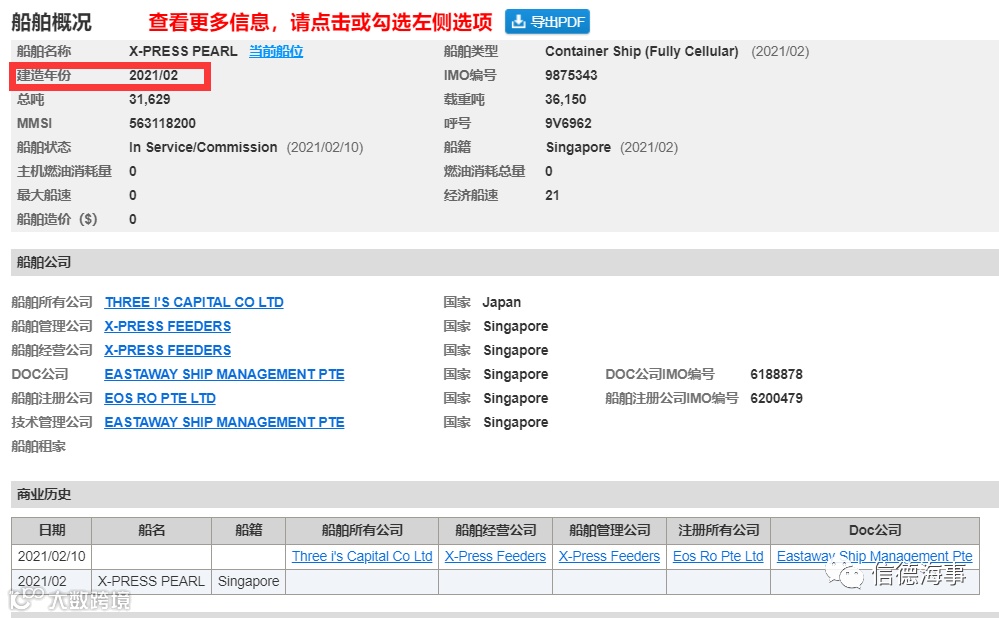Select X-PRESS PEARL cell in history table
This screenshot has height=618, width=999.
tap(152, 581)
